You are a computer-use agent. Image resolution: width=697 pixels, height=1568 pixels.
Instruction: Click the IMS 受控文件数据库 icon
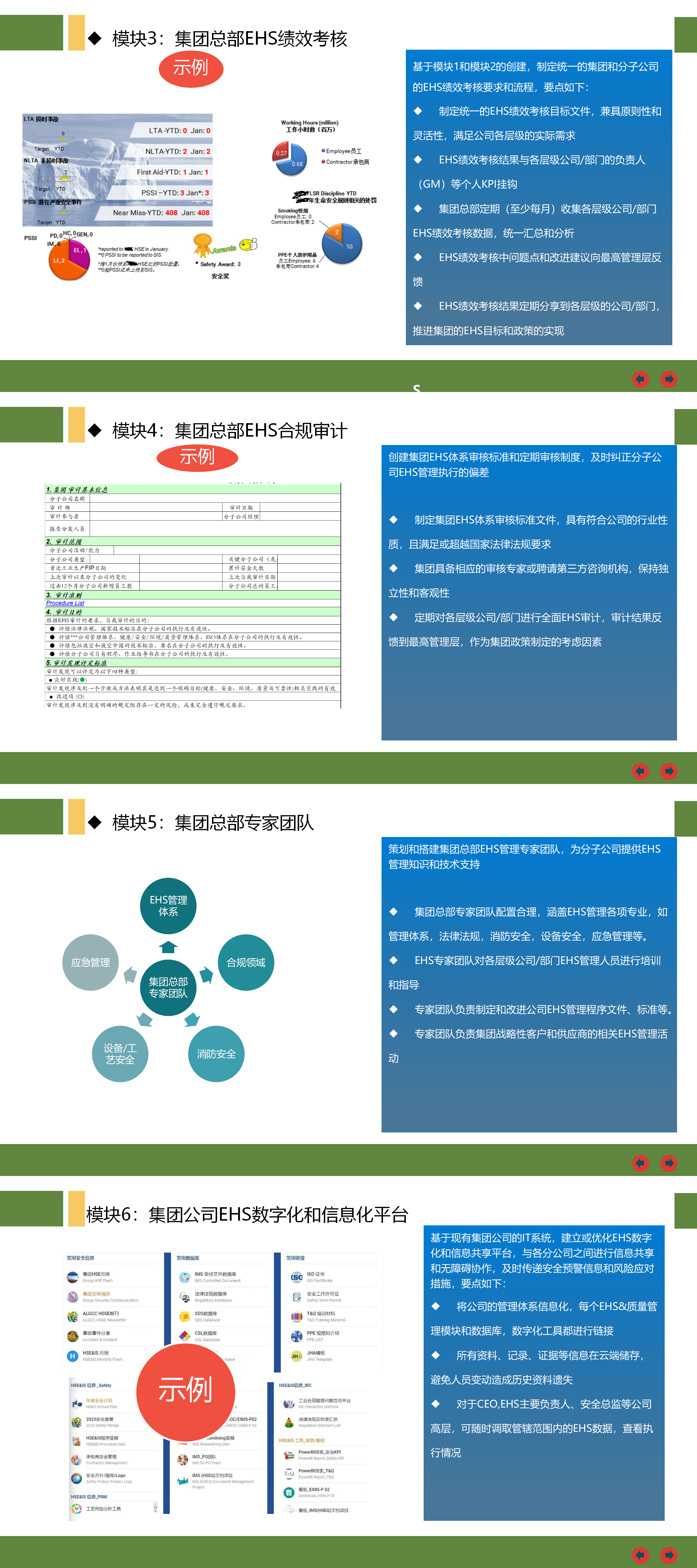pos(184,1277)
